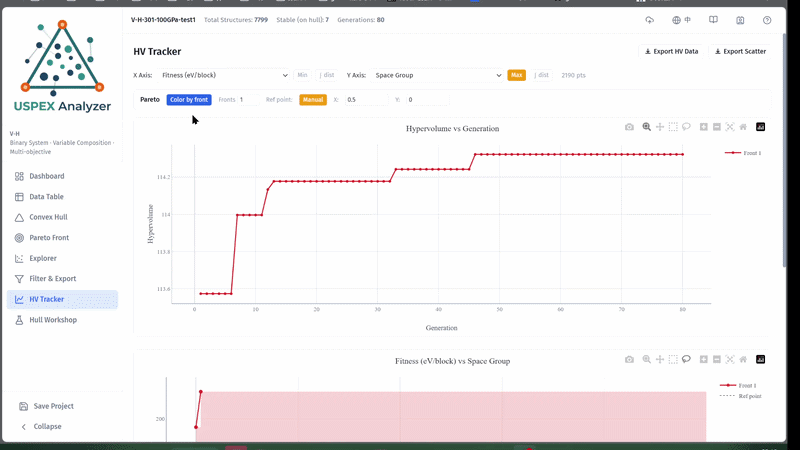Open X Axis Fitness (eV/block) dropdown
800x450 pixels.
tap(223, 75)
